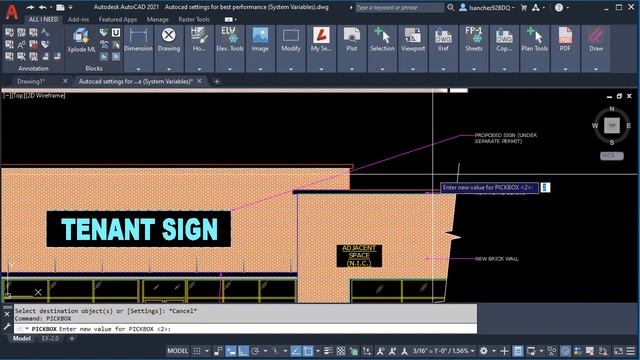Add a new drawing tab with plus button
640x360 pixels.
coord(216,82)
